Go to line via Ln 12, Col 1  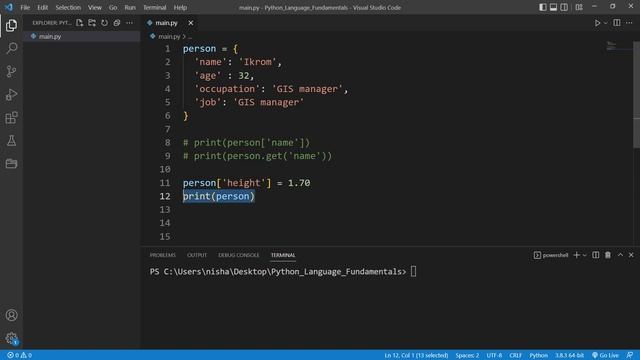click(416, 355)
